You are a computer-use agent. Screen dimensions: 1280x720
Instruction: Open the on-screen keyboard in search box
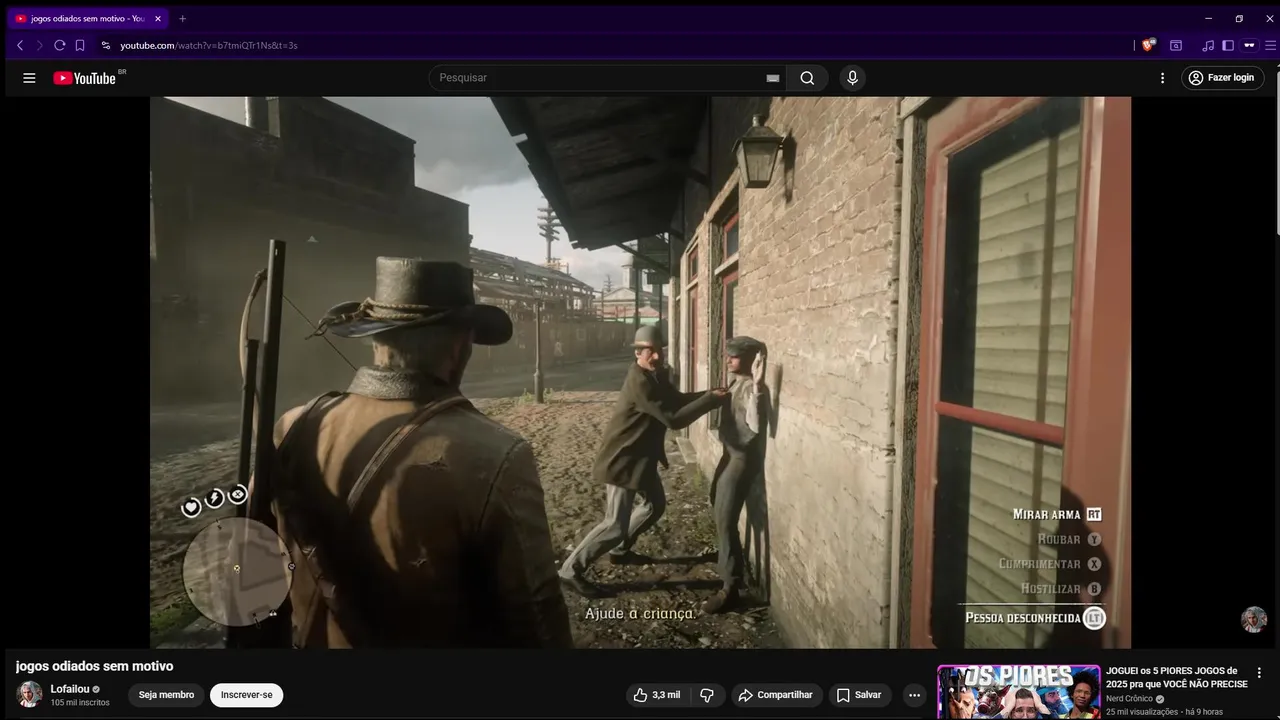pyautogui.click(x=773, y=78)
